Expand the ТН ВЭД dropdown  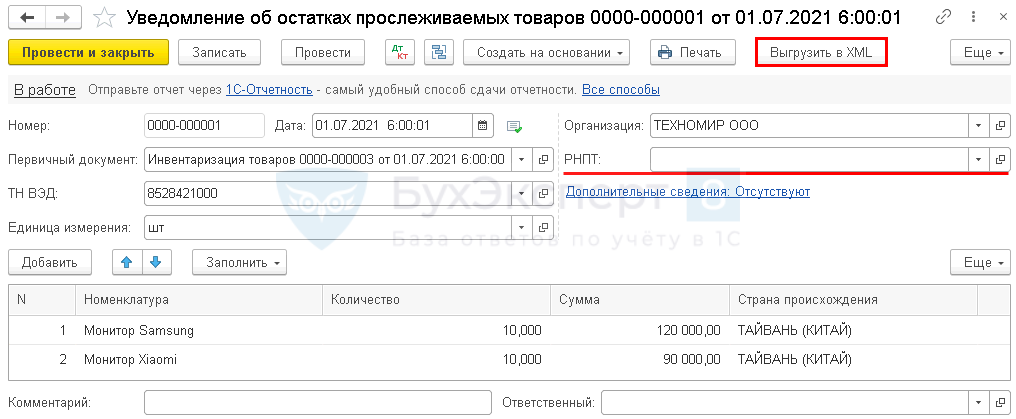click(x=522, y=193)
